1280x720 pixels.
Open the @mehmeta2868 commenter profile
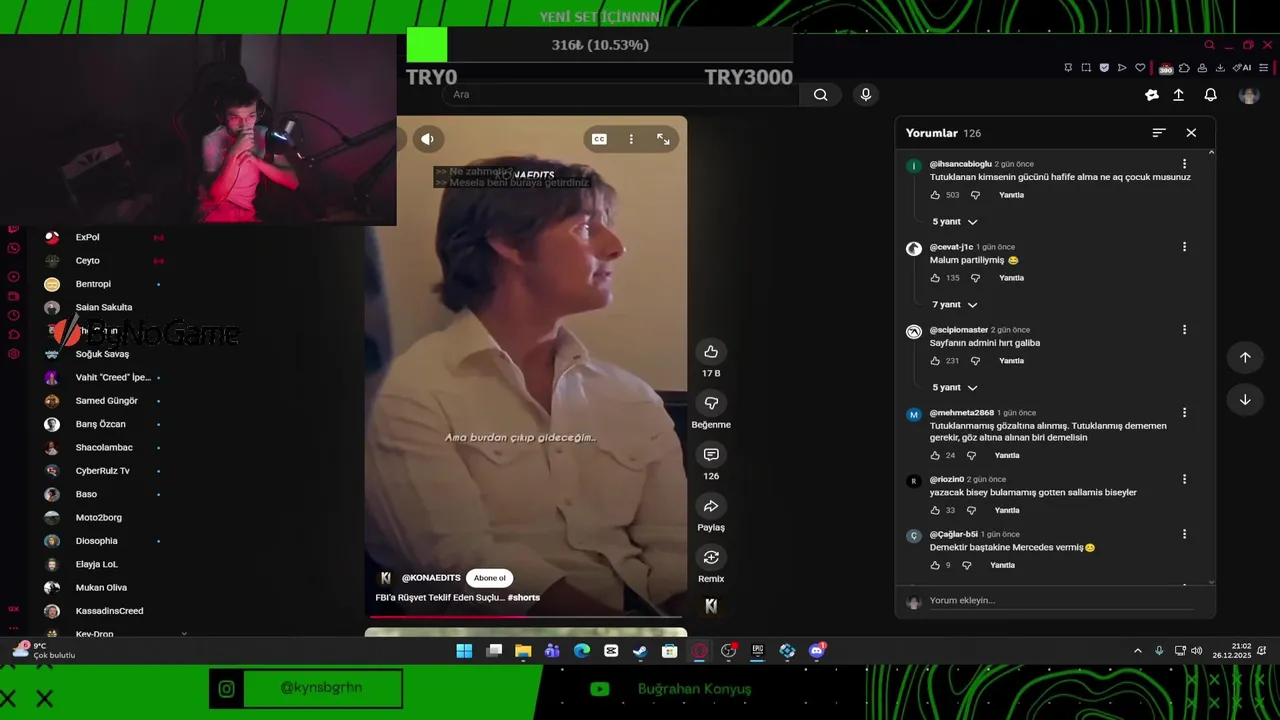[961, 413]
